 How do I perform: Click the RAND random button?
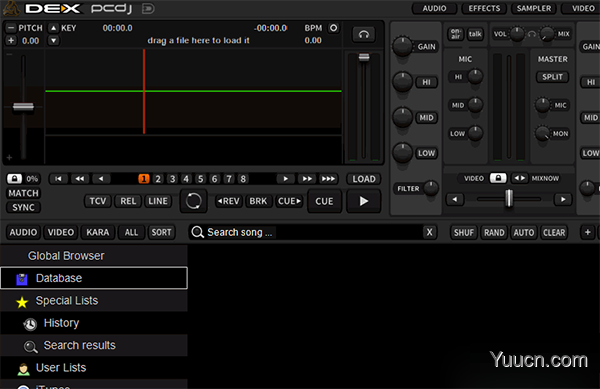[494, 233]
